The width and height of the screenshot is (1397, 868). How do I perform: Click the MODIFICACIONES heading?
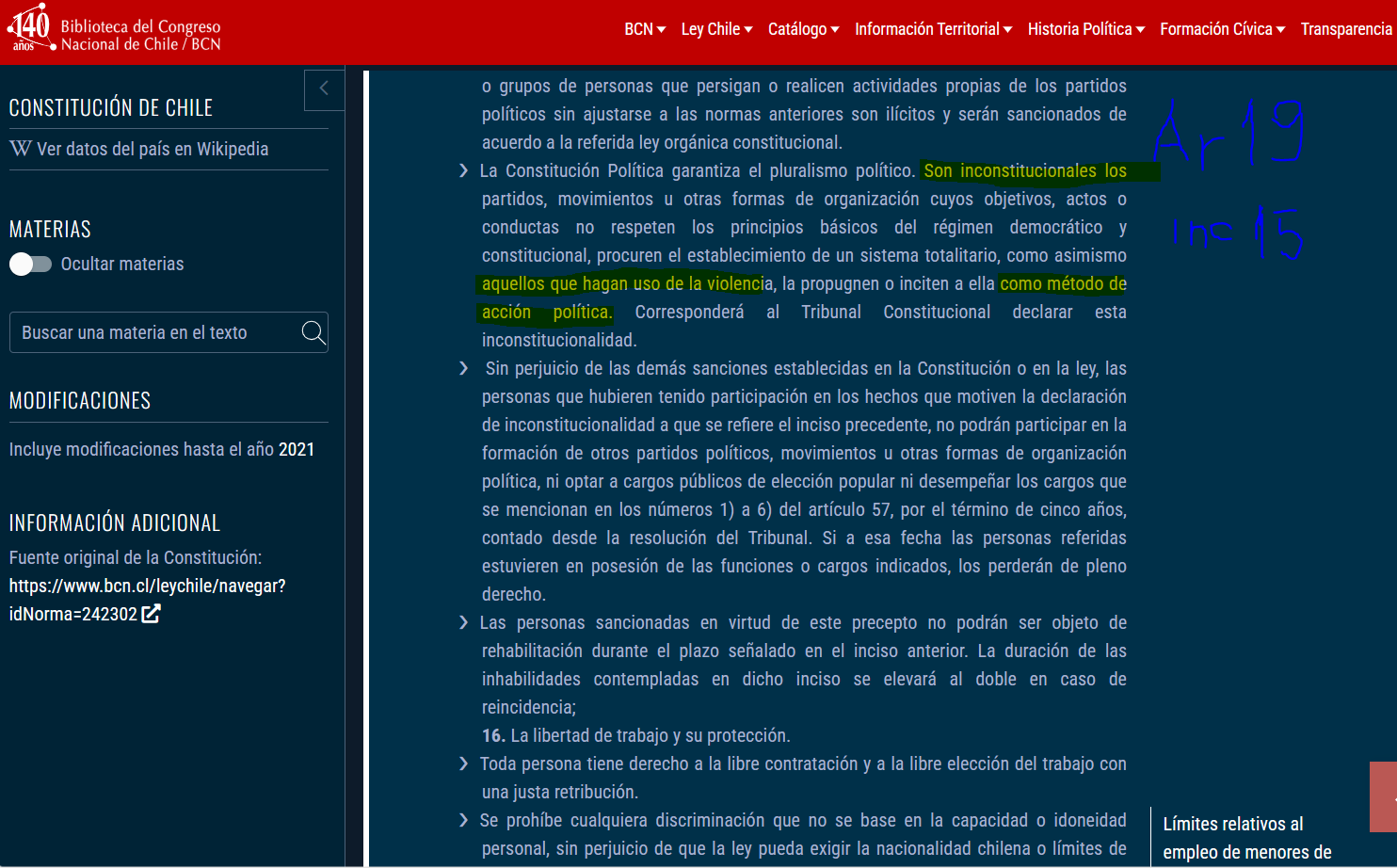(x=80, y=400)
